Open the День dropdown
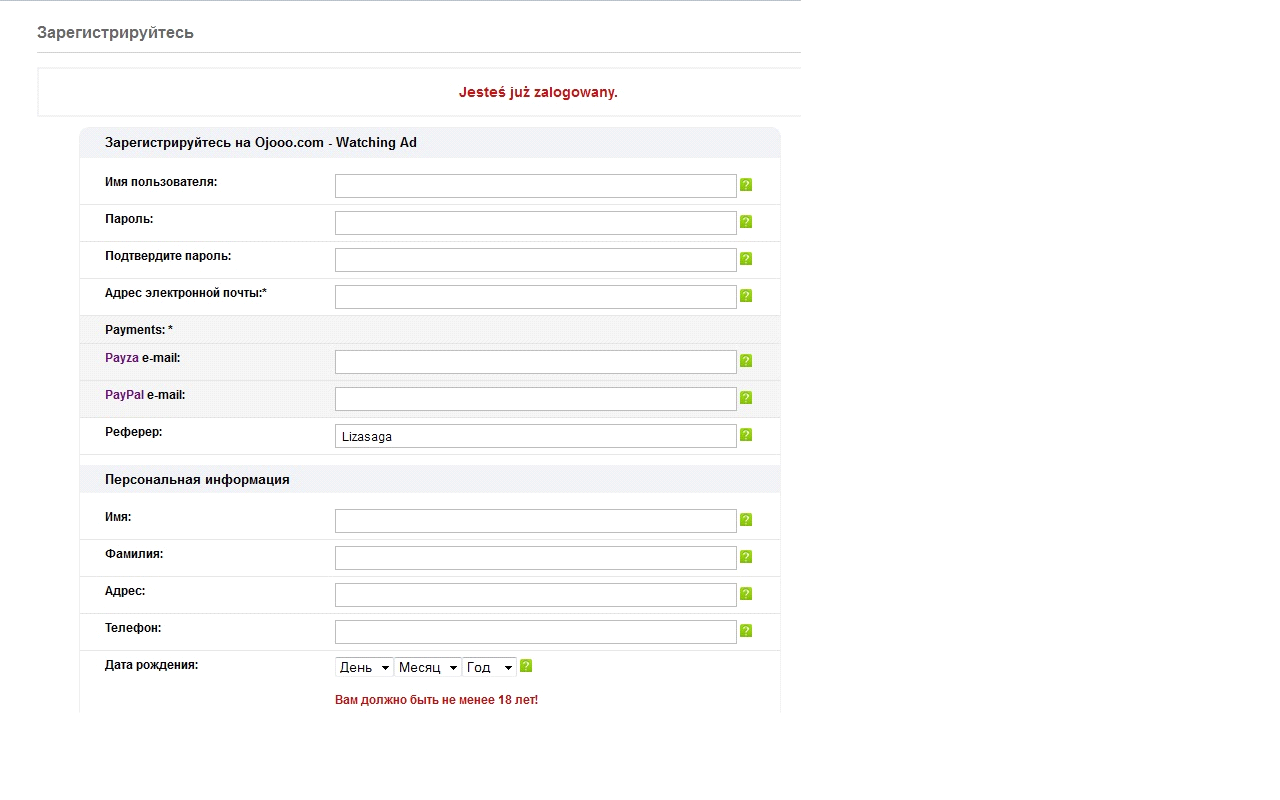Screen dimensions: 1280x800 pos(364,667)
